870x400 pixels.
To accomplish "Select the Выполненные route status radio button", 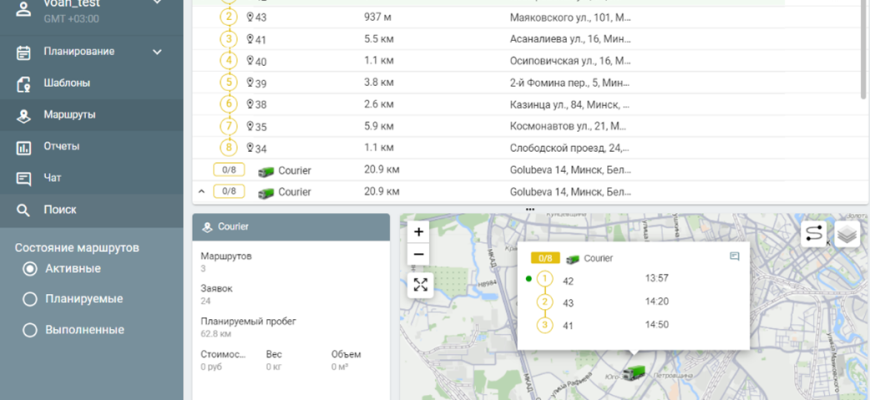I will (x=30, y=329).
